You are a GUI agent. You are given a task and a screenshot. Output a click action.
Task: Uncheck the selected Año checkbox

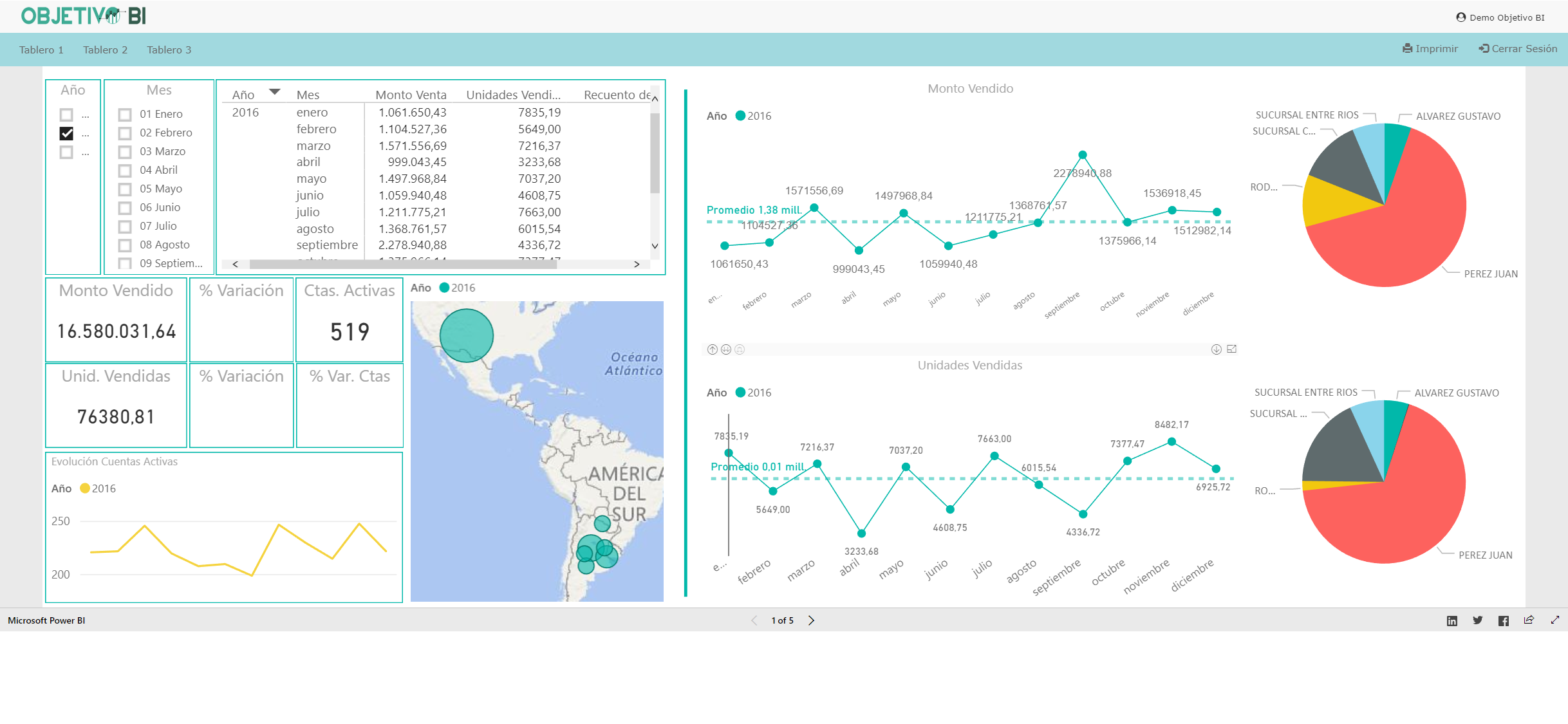point(66,133)
